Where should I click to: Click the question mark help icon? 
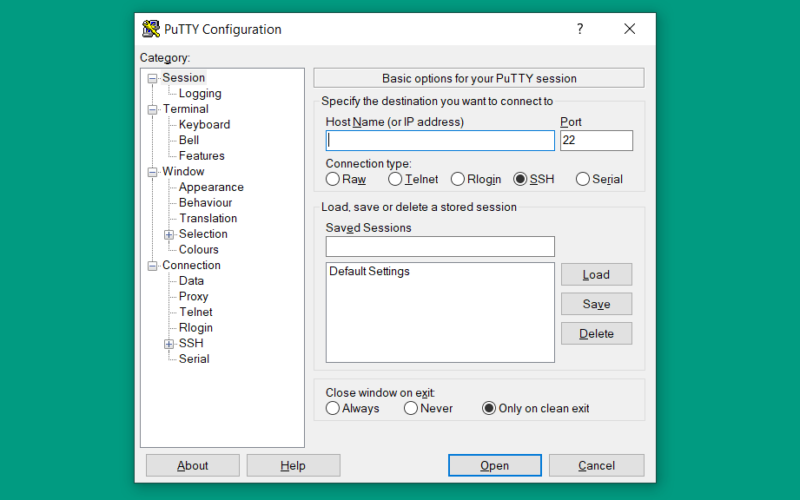pyautogui.click(x=580, y=29)
